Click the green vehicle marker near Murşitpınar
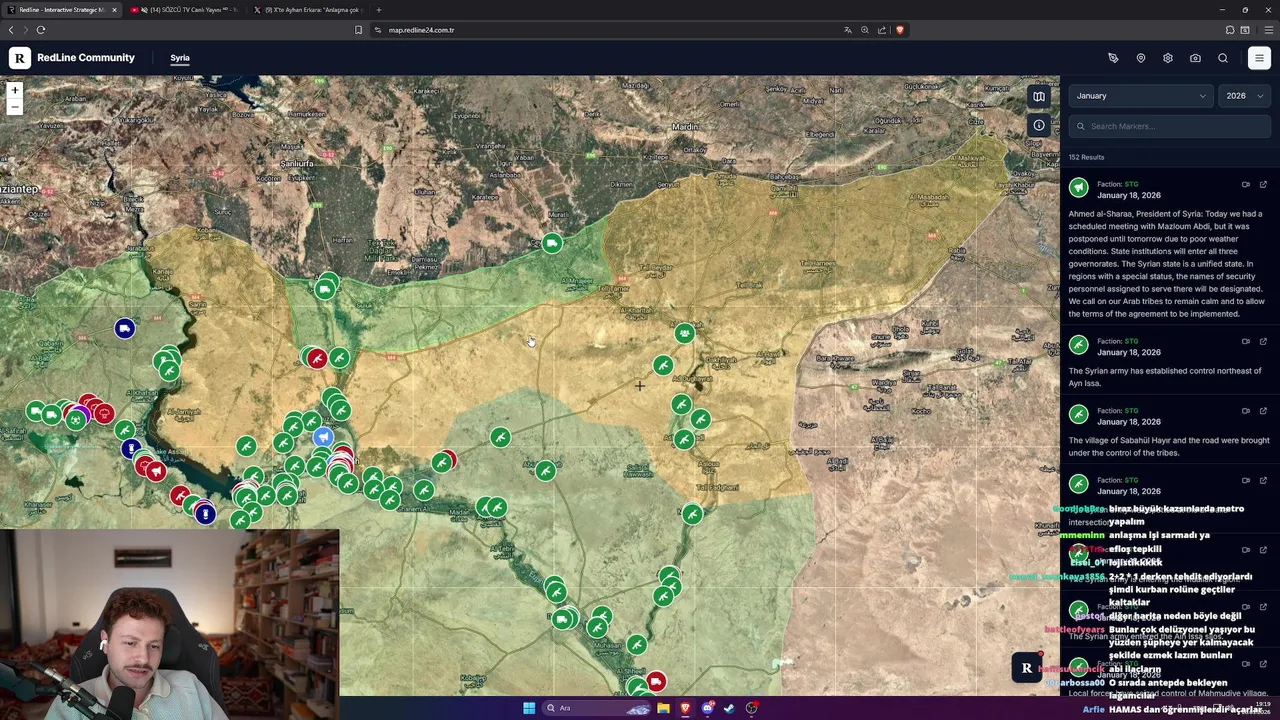1280x720 pixels. pyautogui.click(x=552, y=243)
